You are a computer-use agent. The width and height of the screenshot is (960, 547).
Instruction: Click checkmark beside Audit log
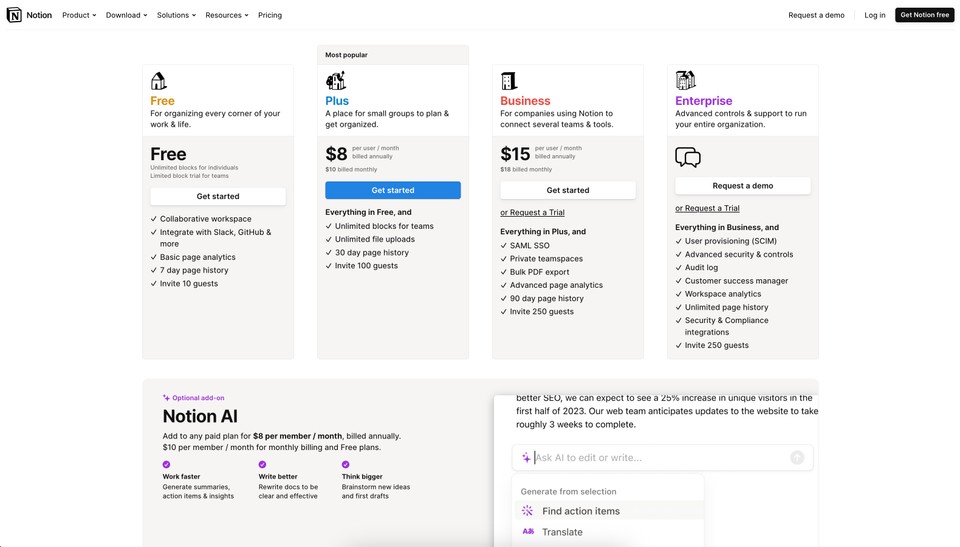click(678, 268)
